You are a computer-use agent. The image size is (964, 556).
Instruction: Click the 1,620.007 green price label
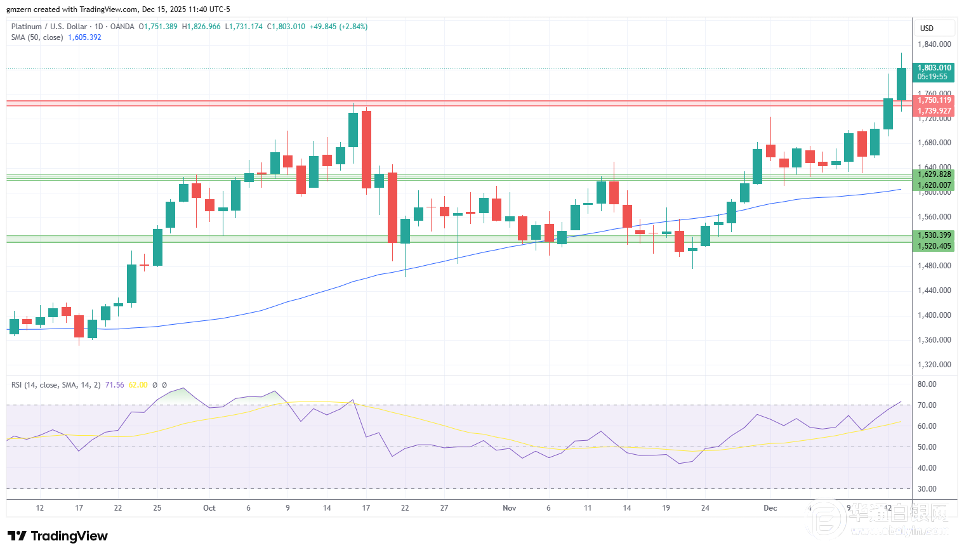933,184
